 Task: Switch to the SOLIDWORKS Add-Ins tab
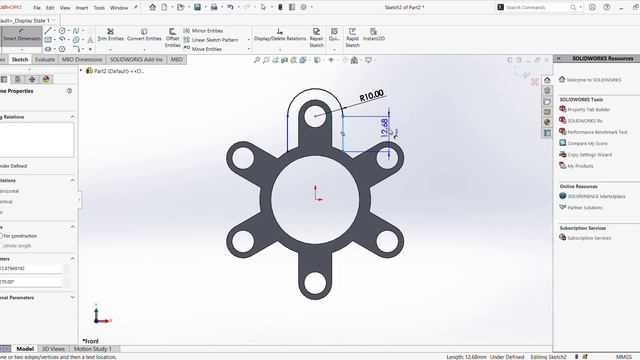tap(136, 60)
